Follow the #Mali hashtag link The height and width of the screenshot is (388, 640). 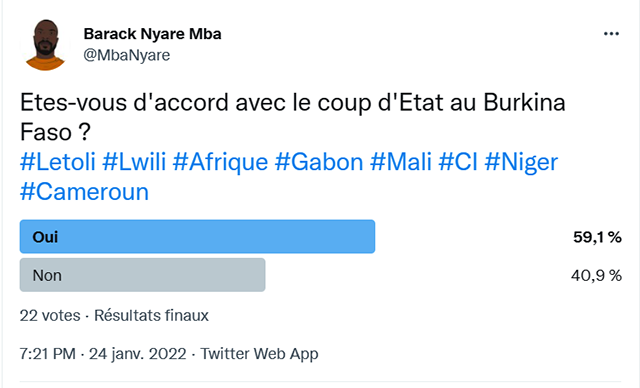pyautogui.click(x=401, y=162)
